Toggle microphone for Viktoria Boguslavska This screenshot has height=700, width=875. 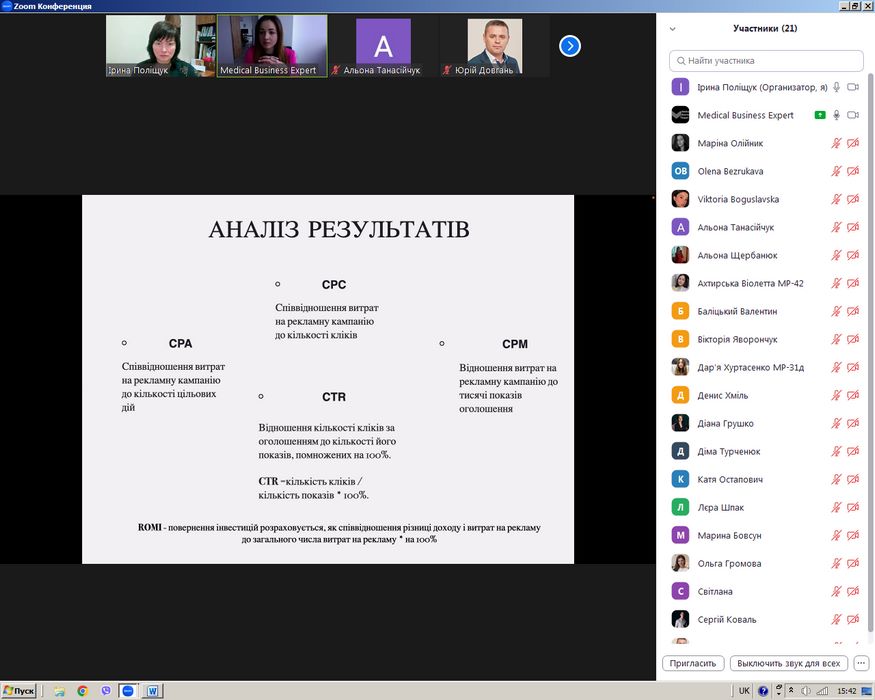point(836,199)
